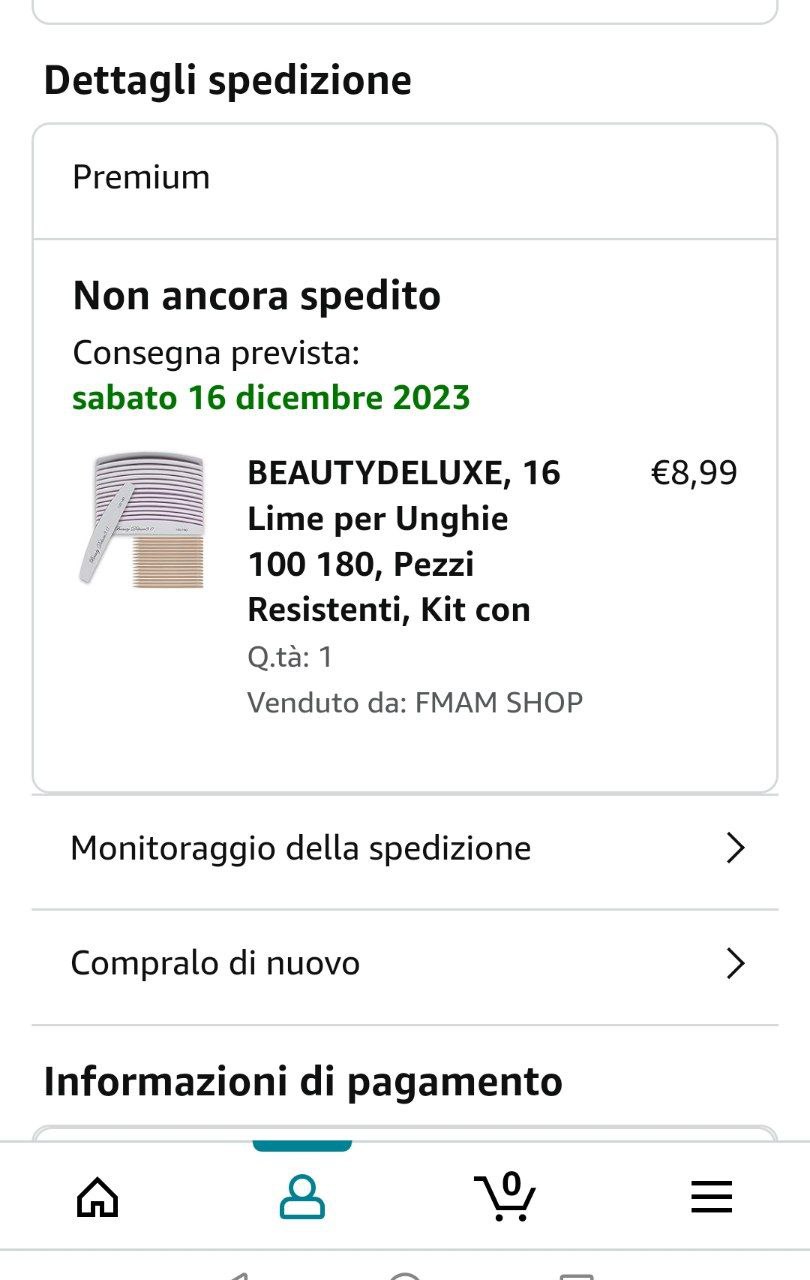
Task: Tap the Home icon in bottom navigation
Action: pyautogui.click(x=97, y=1196)
